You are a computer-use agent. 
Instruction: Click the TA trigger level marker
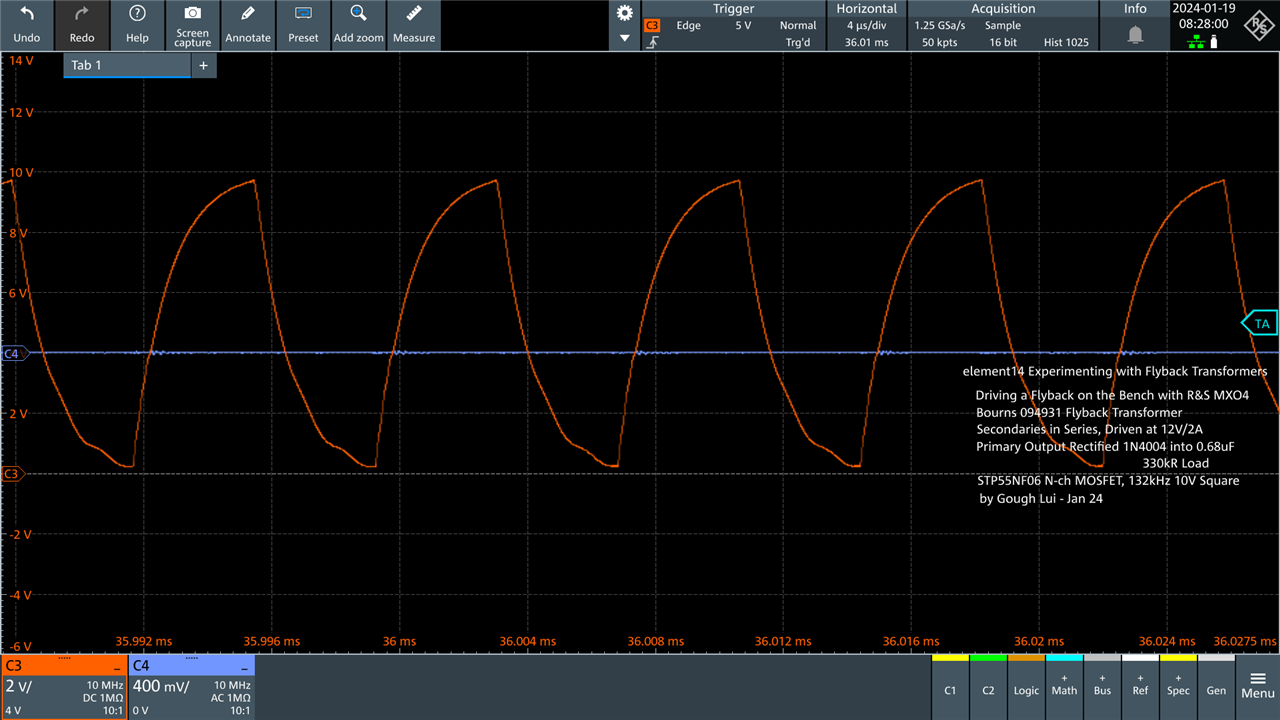1260,323
